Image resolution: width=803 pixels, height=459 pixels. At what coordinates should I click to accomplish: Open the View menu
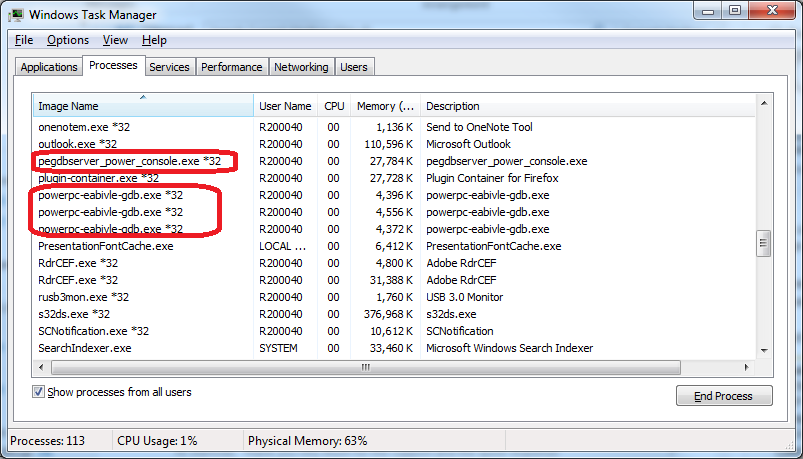point(115,40)
